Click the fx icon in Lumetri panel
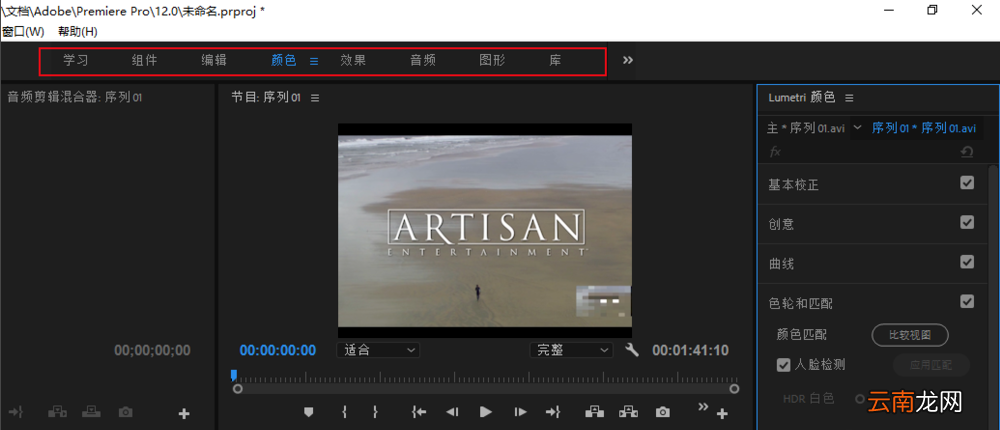This screenshot has height=430, width=1000. pos(776,152)
